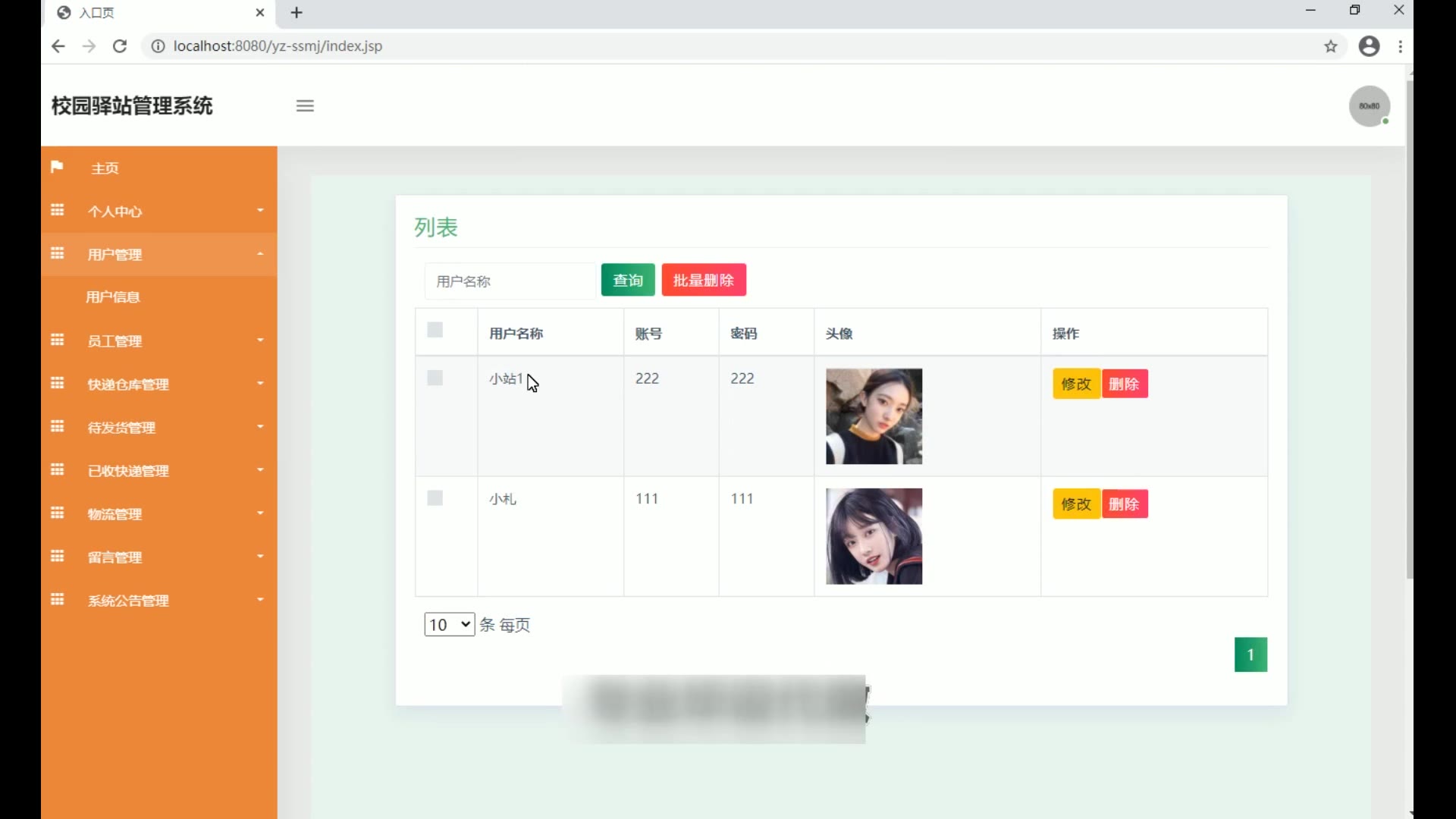This screenshot has width=1456, height=819.
Task: Click the red 批量删除 button
Action: coord(703,281)
